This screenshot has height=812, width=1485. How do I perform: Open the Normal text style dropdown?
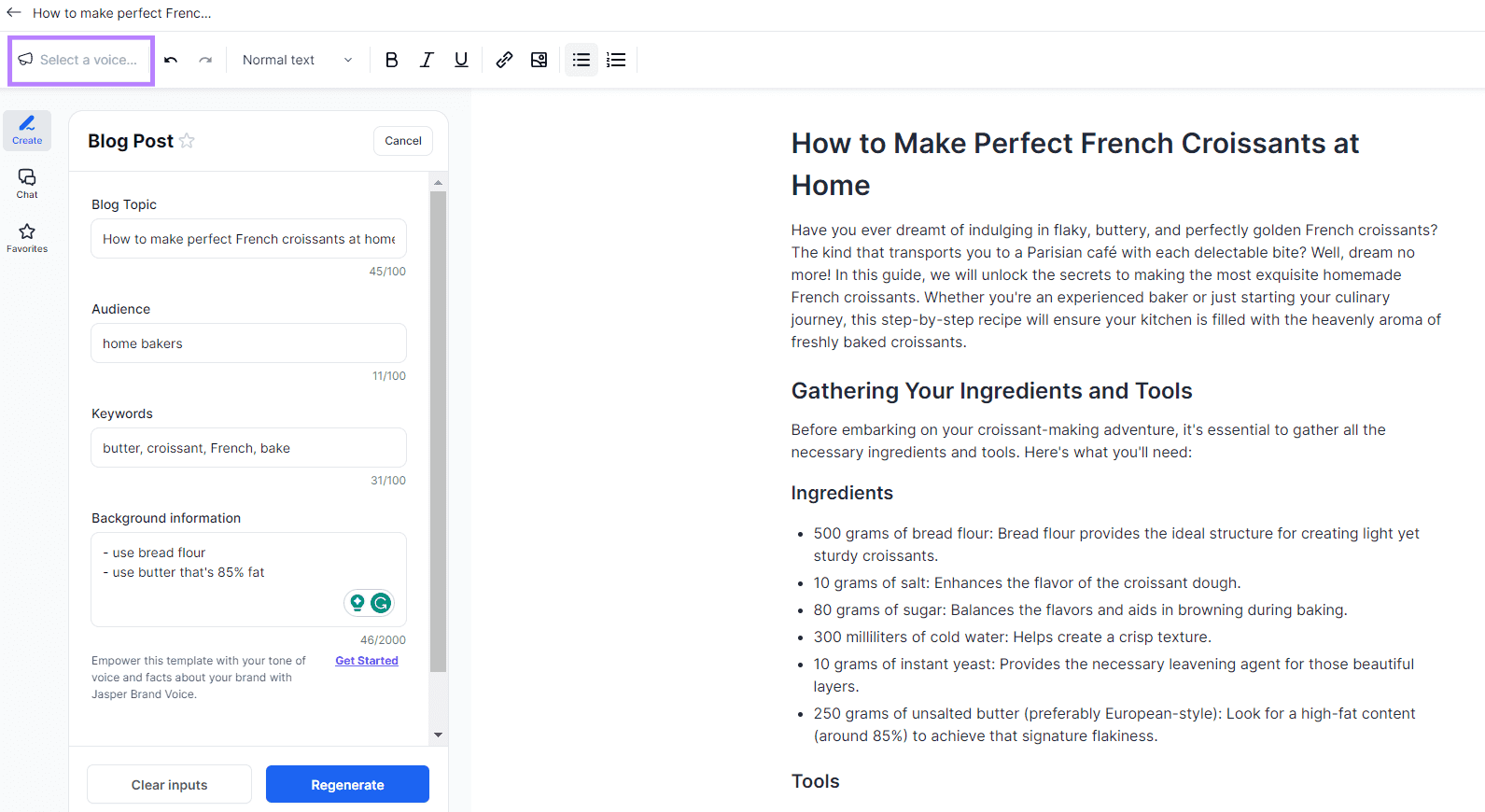[x=295, y=59]
